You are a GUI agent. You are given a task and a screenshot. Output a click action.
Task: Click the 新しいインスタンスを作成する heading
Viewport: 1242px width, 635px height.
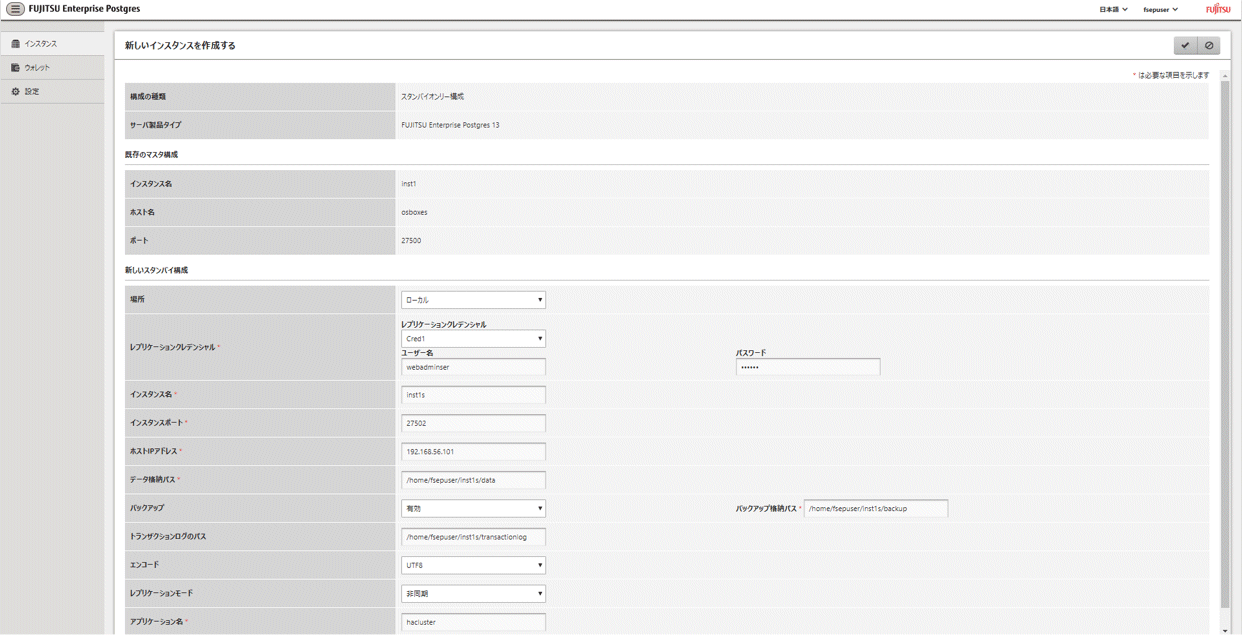tap(180, 46)
